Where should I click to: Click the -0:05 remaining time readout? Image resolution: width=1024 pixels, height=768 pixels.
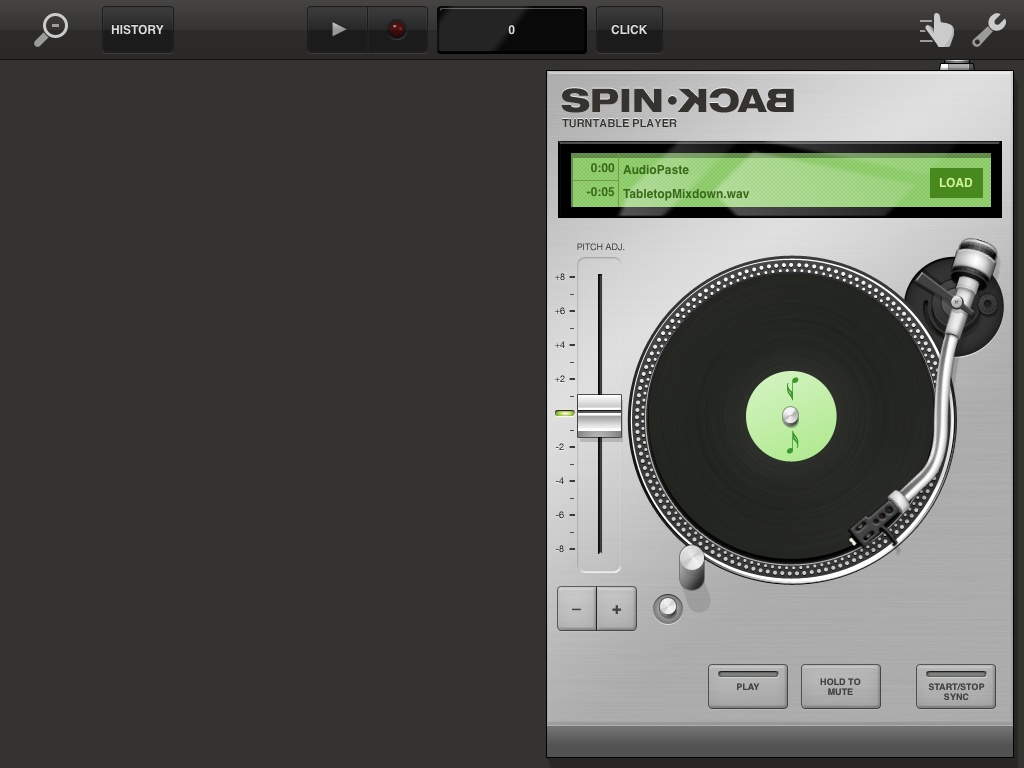(600, 192)
